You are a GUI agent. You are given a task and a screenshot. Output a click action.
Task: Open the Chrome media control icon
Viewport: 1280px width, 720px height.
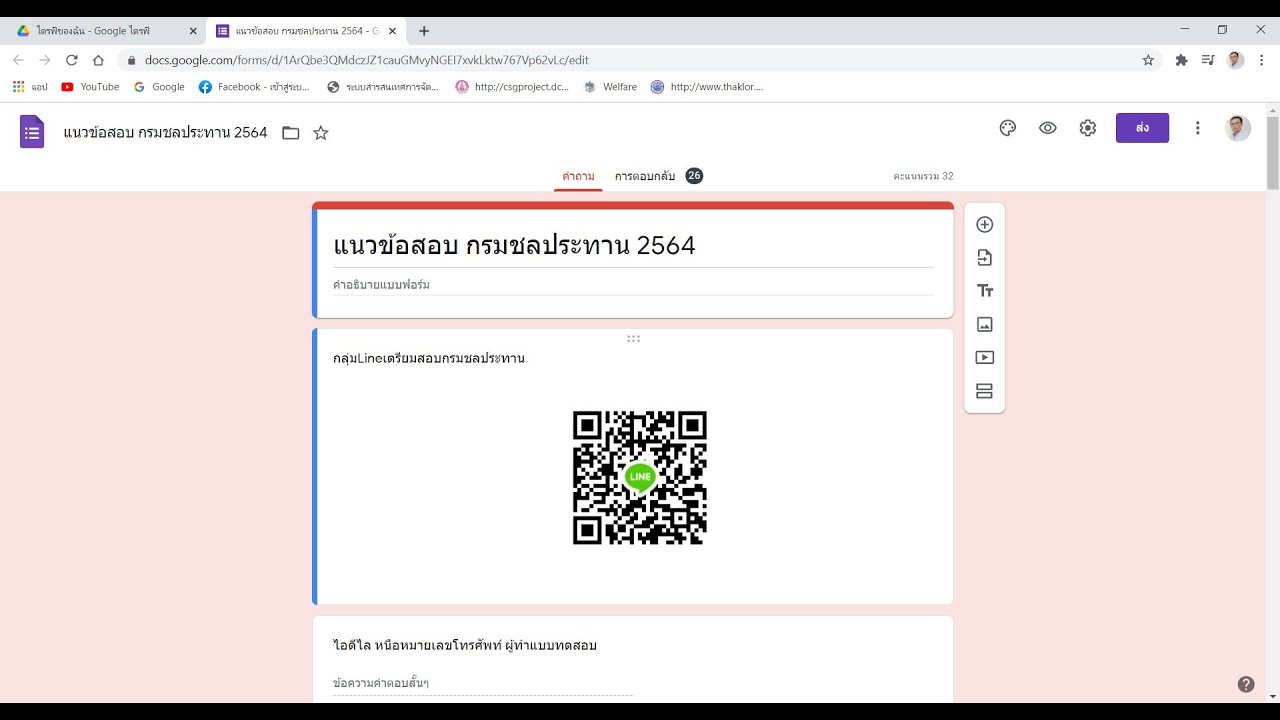(x=1208, y=60)
